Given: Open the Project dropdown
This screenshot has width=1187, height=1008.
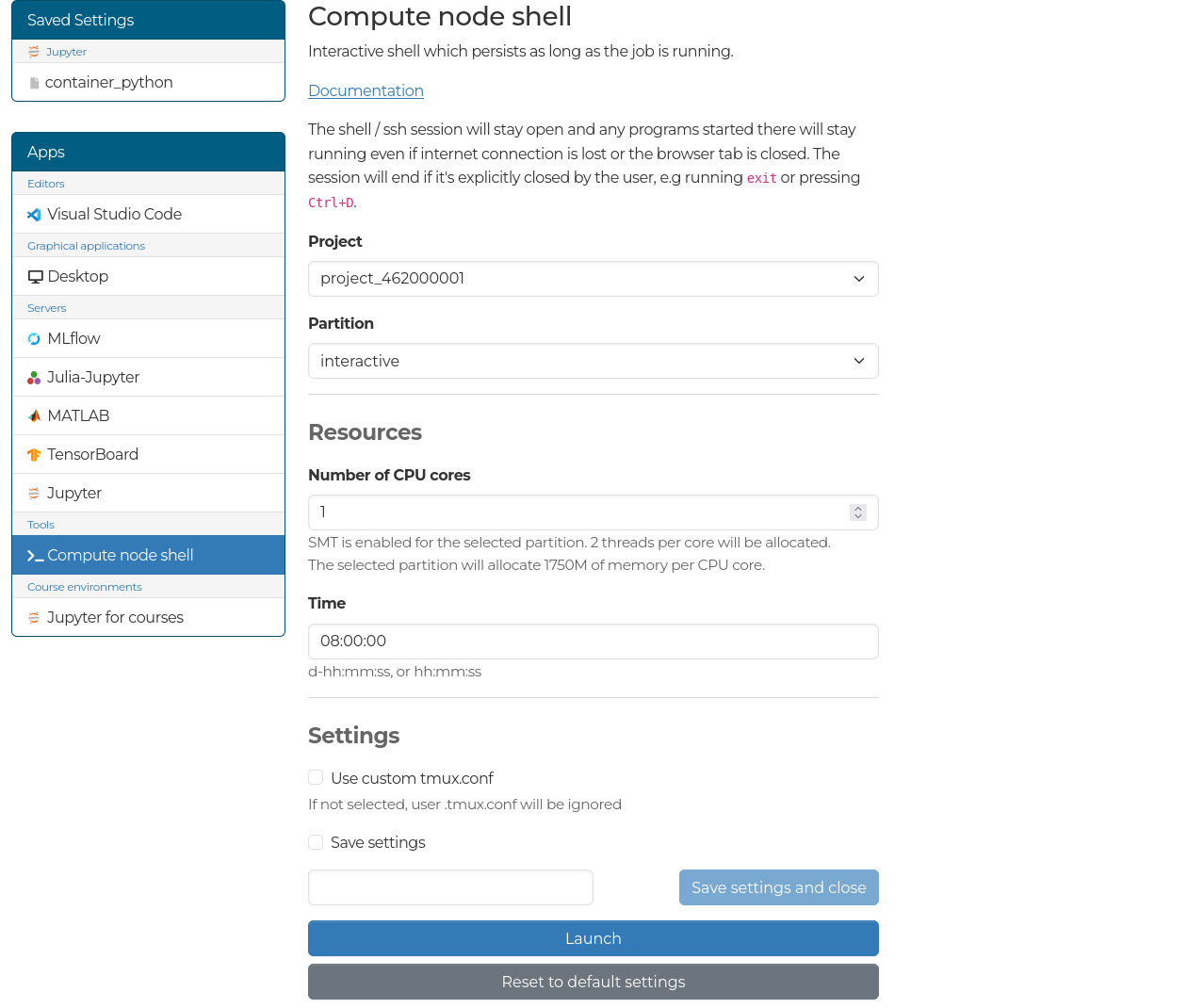Looking at the screenshot, I should 593,279.
